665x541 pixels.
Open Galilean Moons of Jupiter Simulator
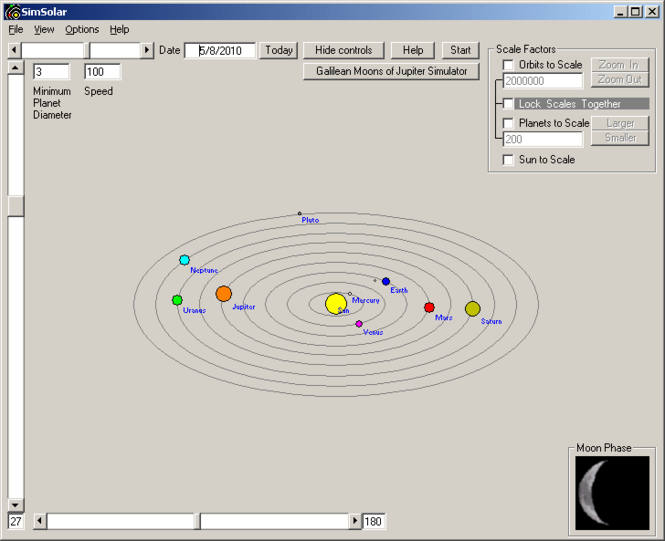[391, 71]
